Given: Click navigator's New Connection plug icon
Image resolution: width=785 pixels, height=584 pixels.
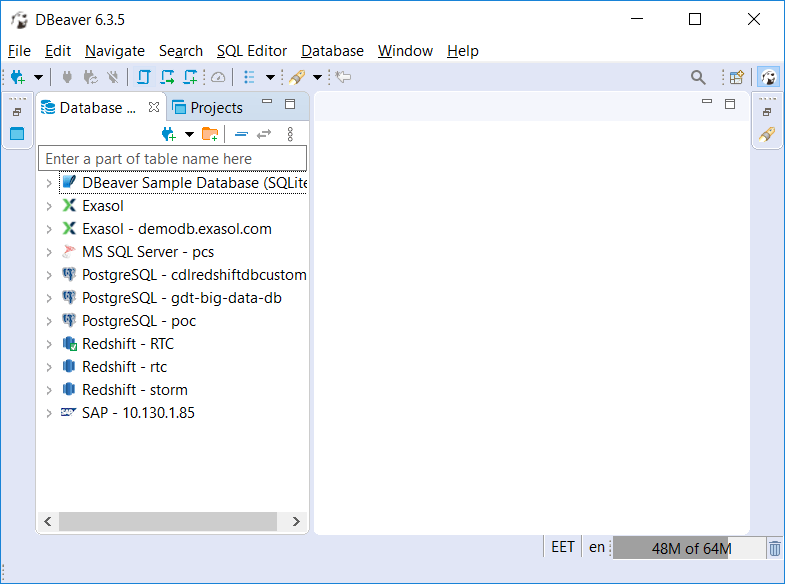Looking at the screenshot, I should [x=169, y=134].
